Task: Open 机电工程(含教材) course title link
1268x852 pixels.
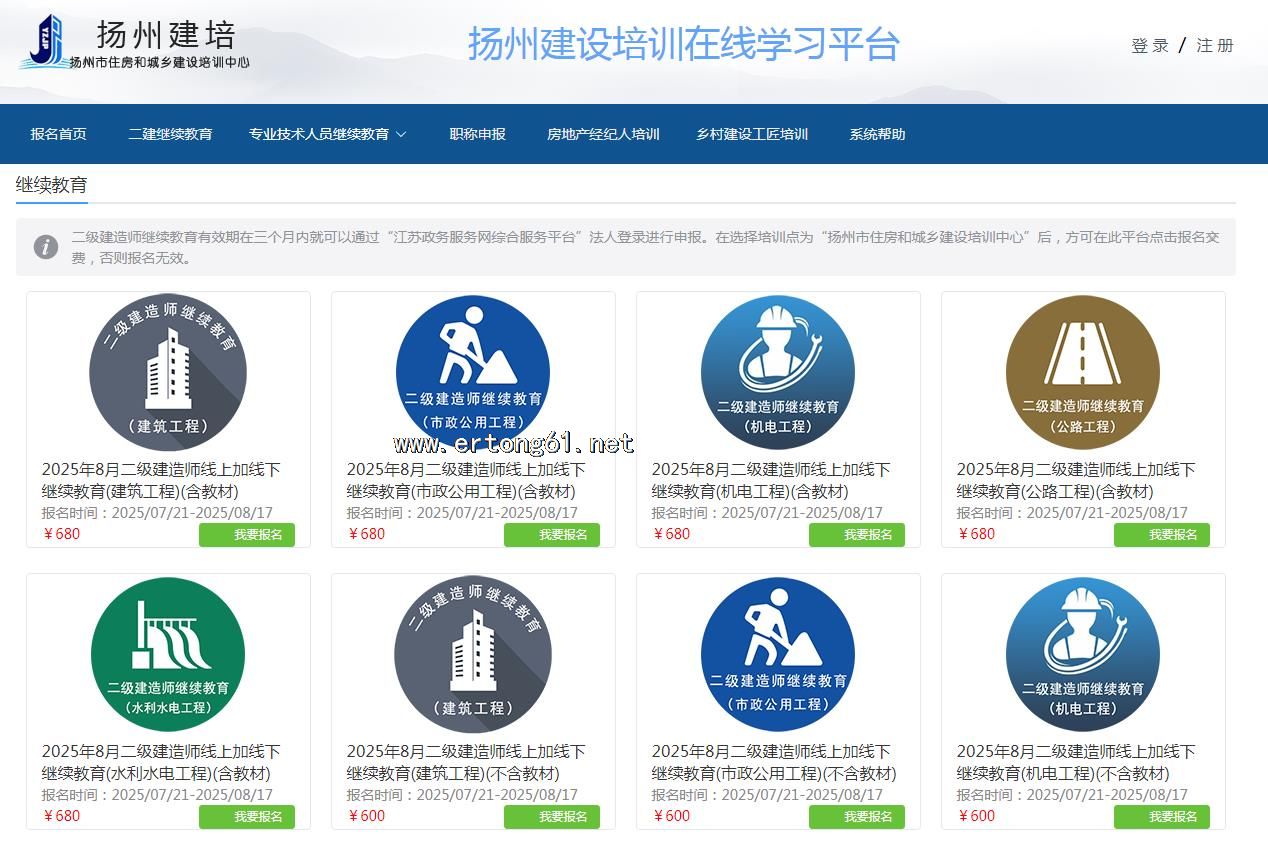Action: pyautogui.click(x=770, y=480)
